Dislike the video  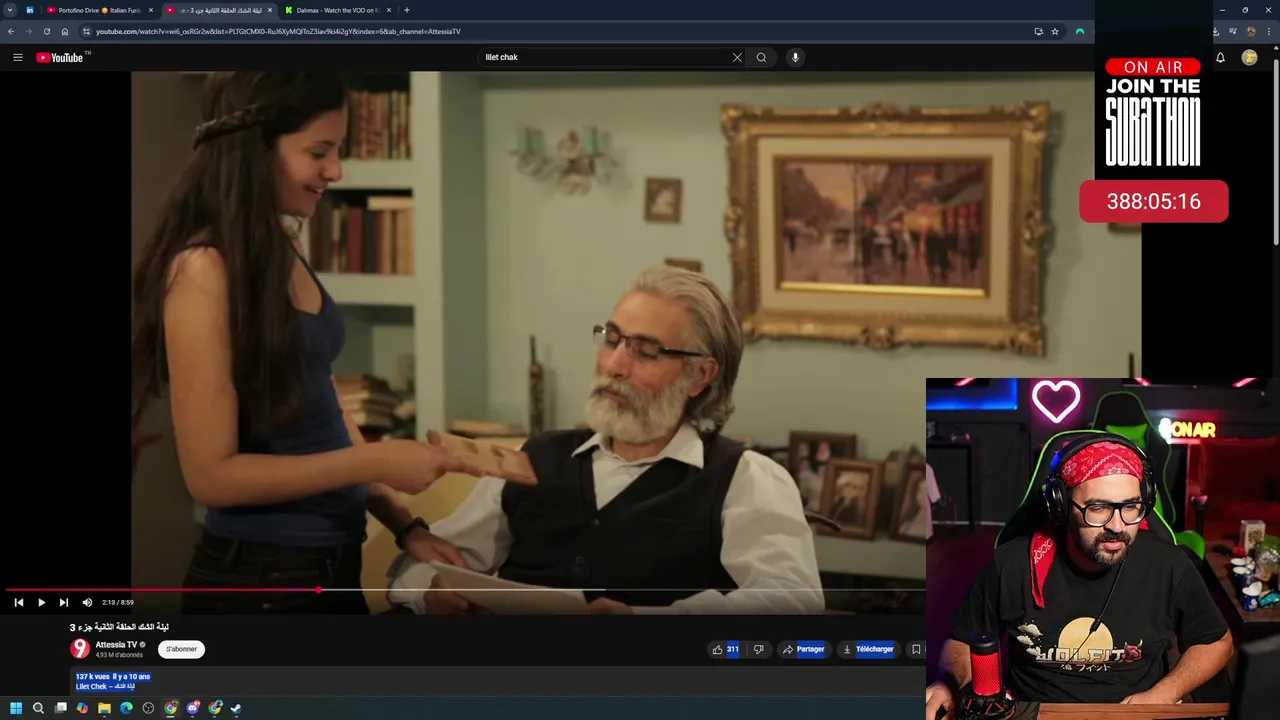(x=758, y=649)
